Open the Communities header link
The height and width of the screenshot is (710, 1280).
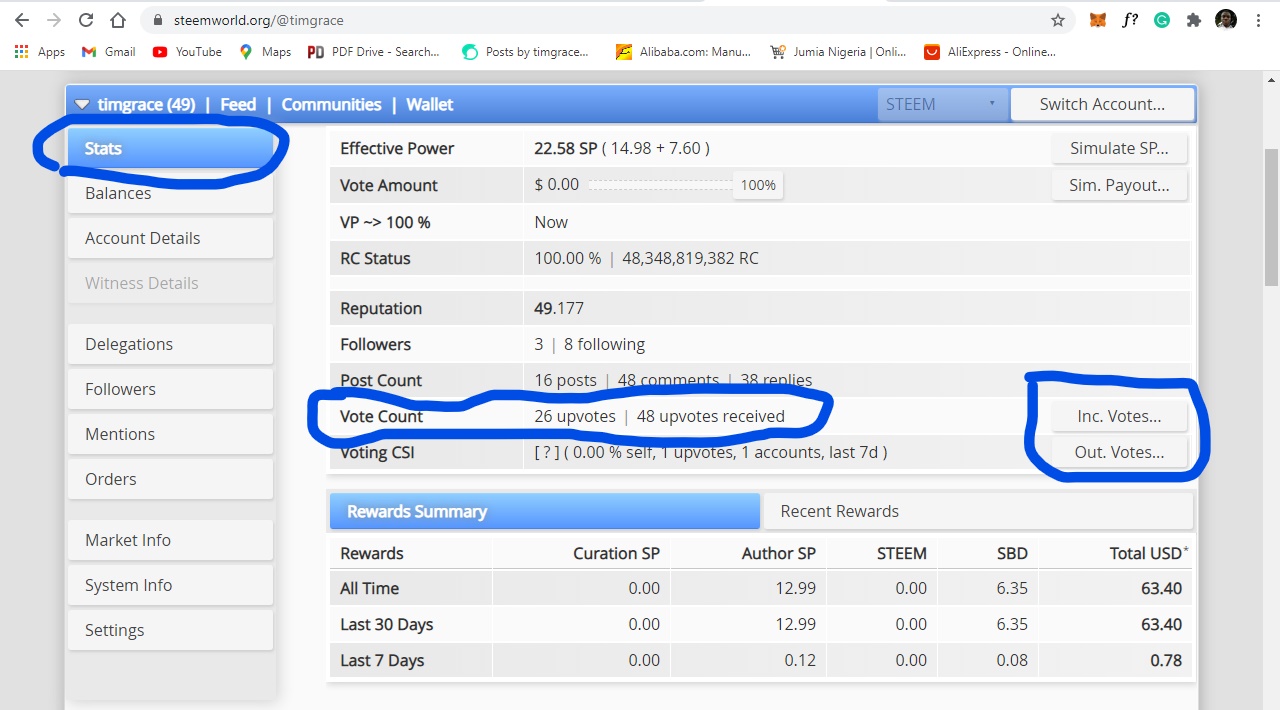pyautogui.click(x=331, y=104)
